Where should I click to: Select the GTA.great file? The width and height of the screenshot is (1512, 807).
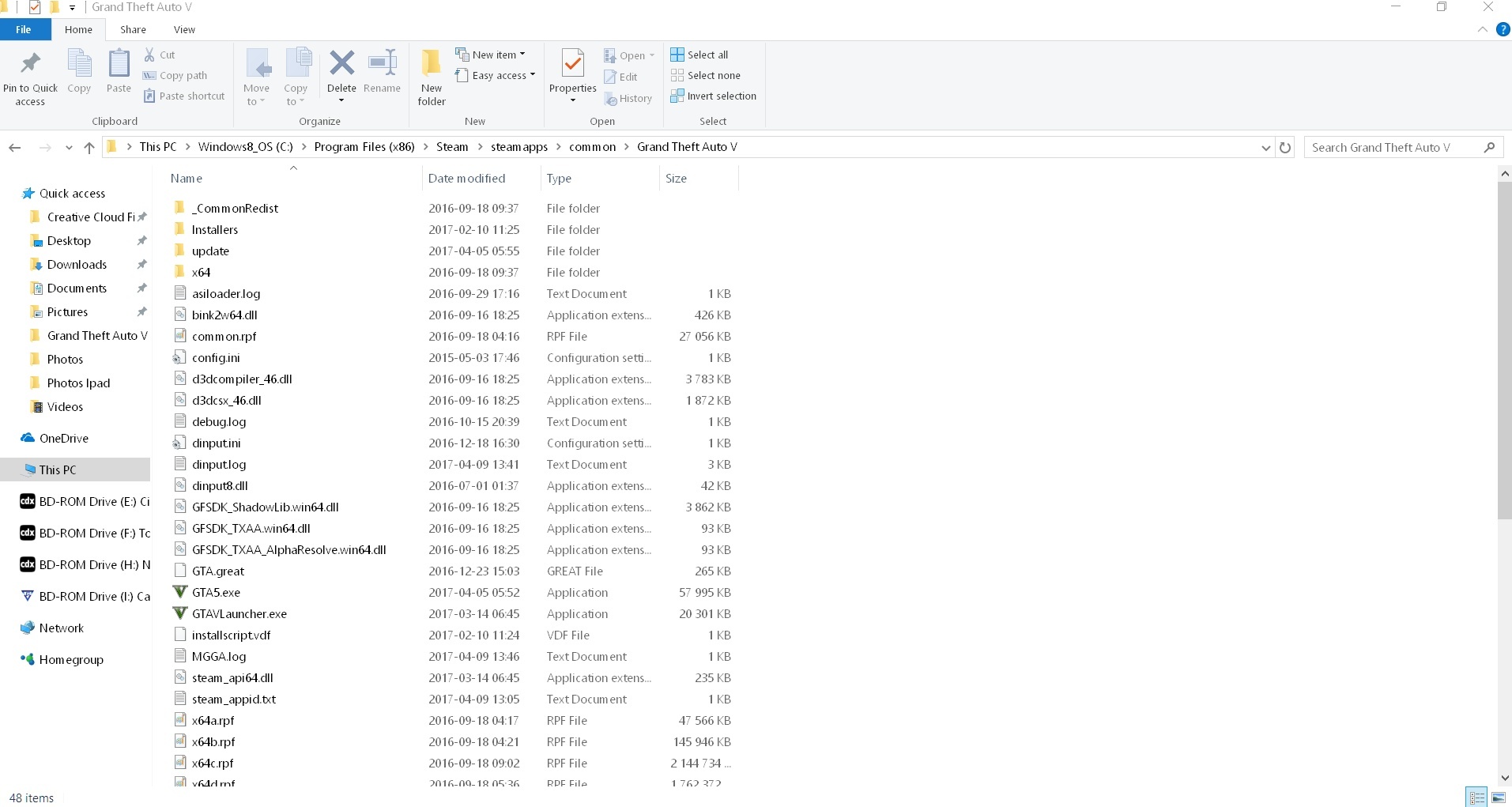[218, 571]
